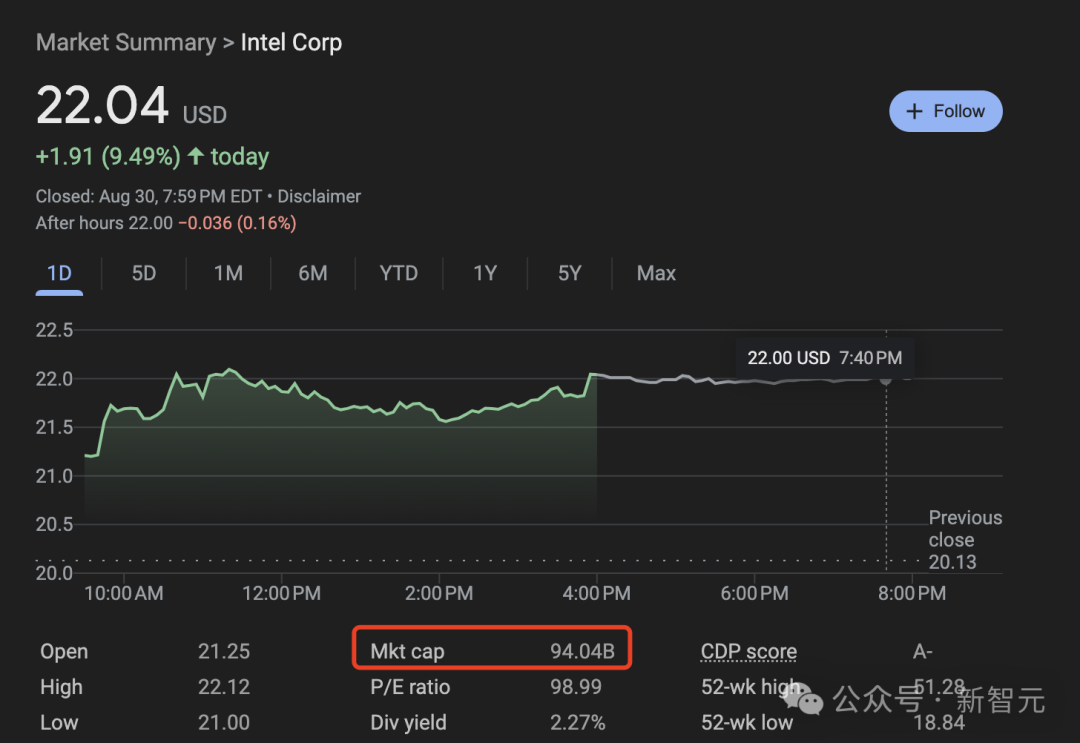Select the 1D time range tab
Screen dimensions: 1080x743
(59, 273)
